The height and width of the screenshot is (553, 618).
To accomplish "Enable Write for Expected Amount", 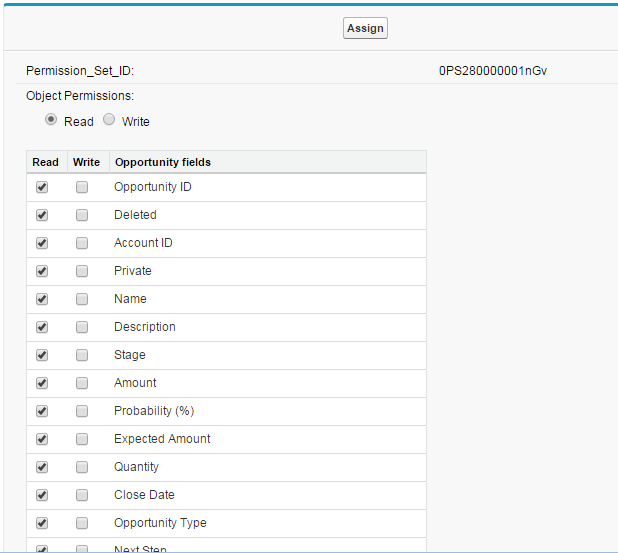I will click(82, 439).
